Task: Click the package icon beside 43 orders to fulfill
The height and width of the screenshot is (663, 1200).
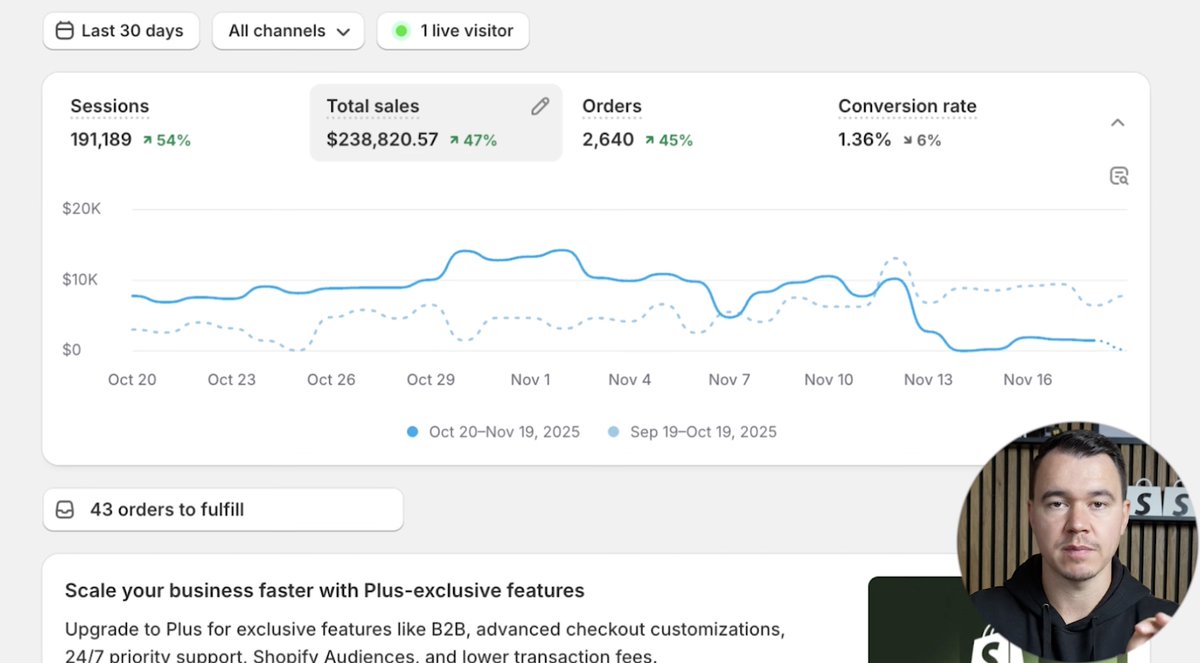Action: [64, 509]
